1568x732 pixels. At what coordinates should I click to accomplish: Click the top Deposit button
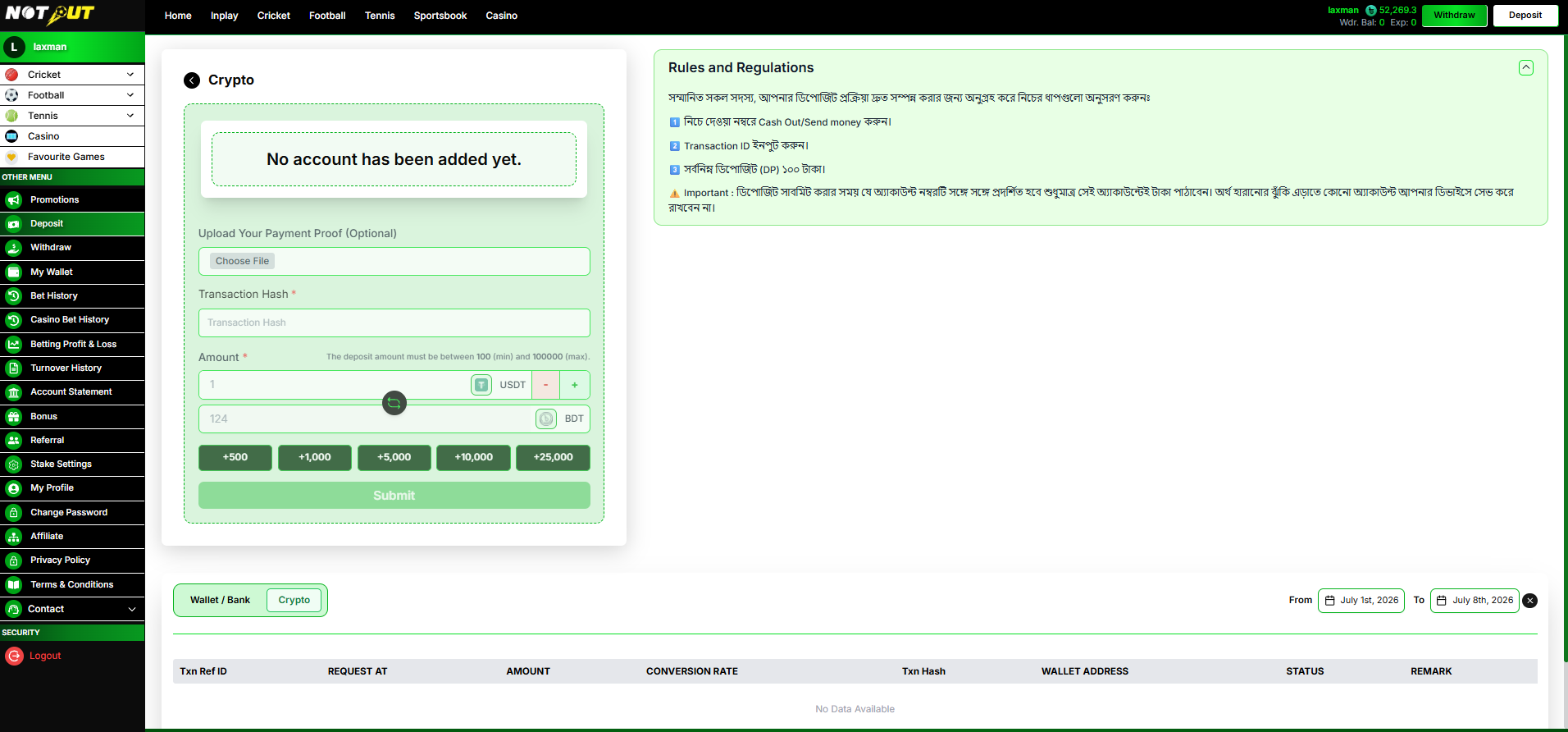(x=1525, y=16)
